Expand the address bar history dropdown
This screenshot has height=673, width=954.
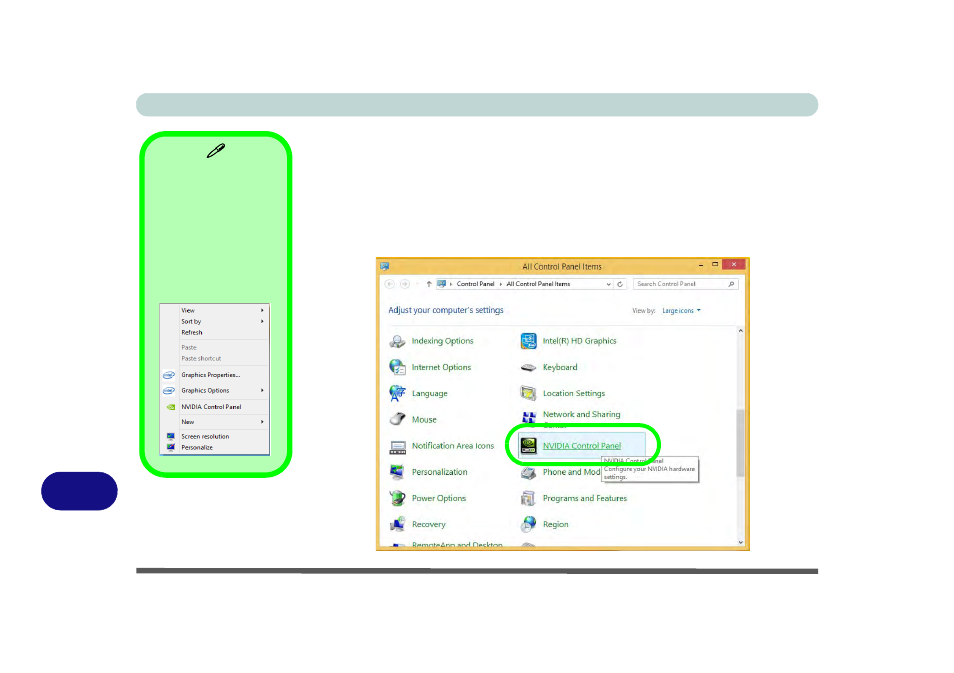click(x=608, y=284)
